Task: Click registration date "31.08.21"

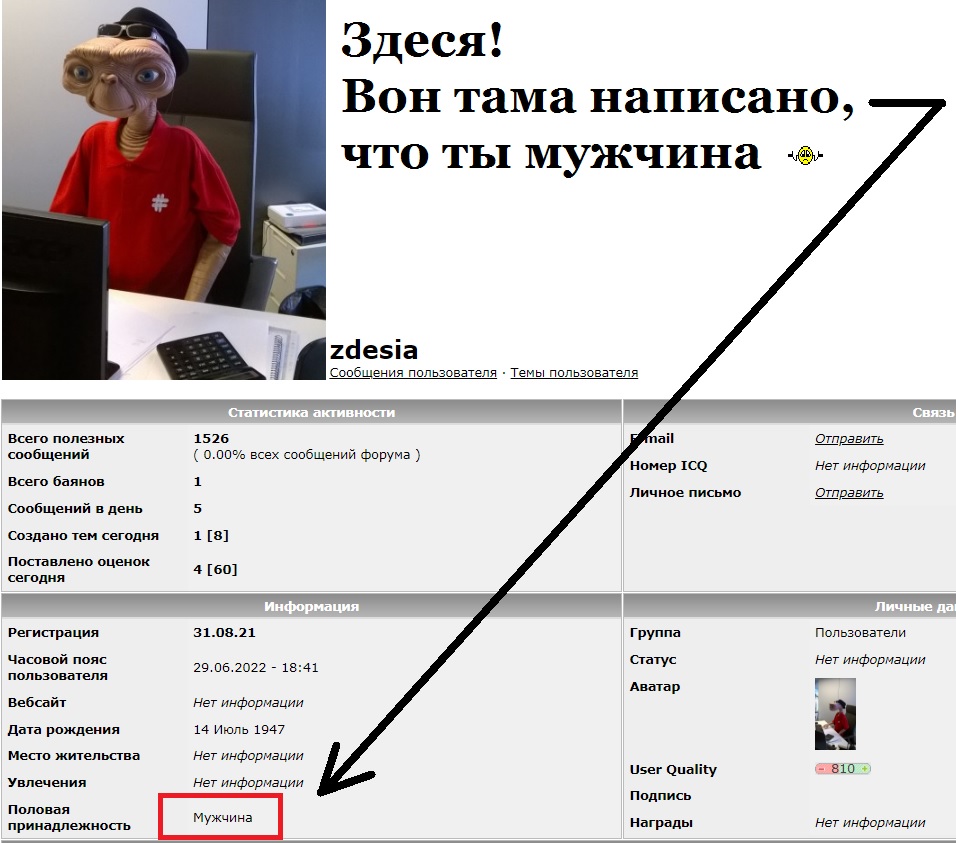Action: (224, 633)
